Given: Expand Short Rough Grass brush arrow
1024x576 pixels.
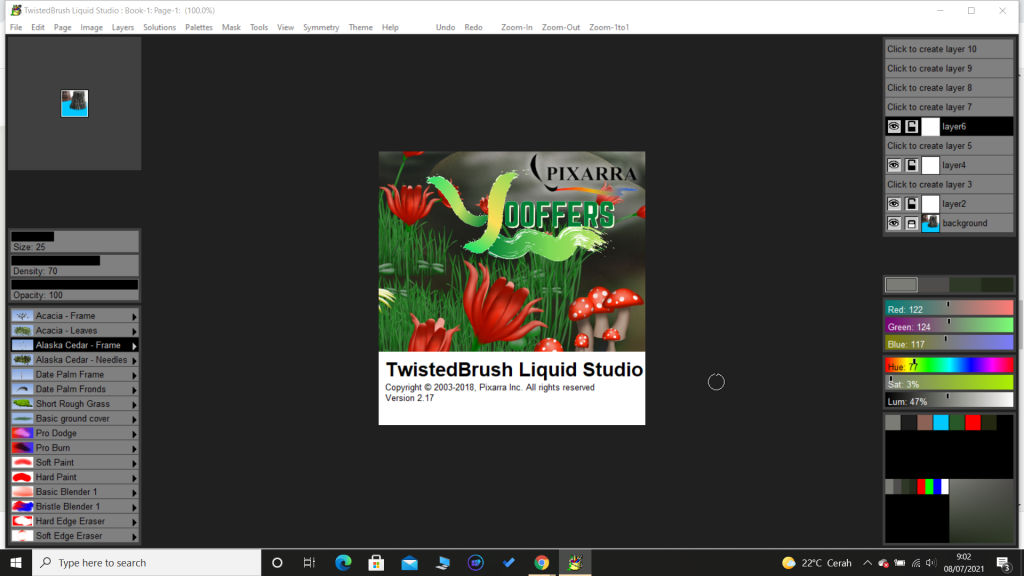Looking at the screenshot, I should (134, 405).
